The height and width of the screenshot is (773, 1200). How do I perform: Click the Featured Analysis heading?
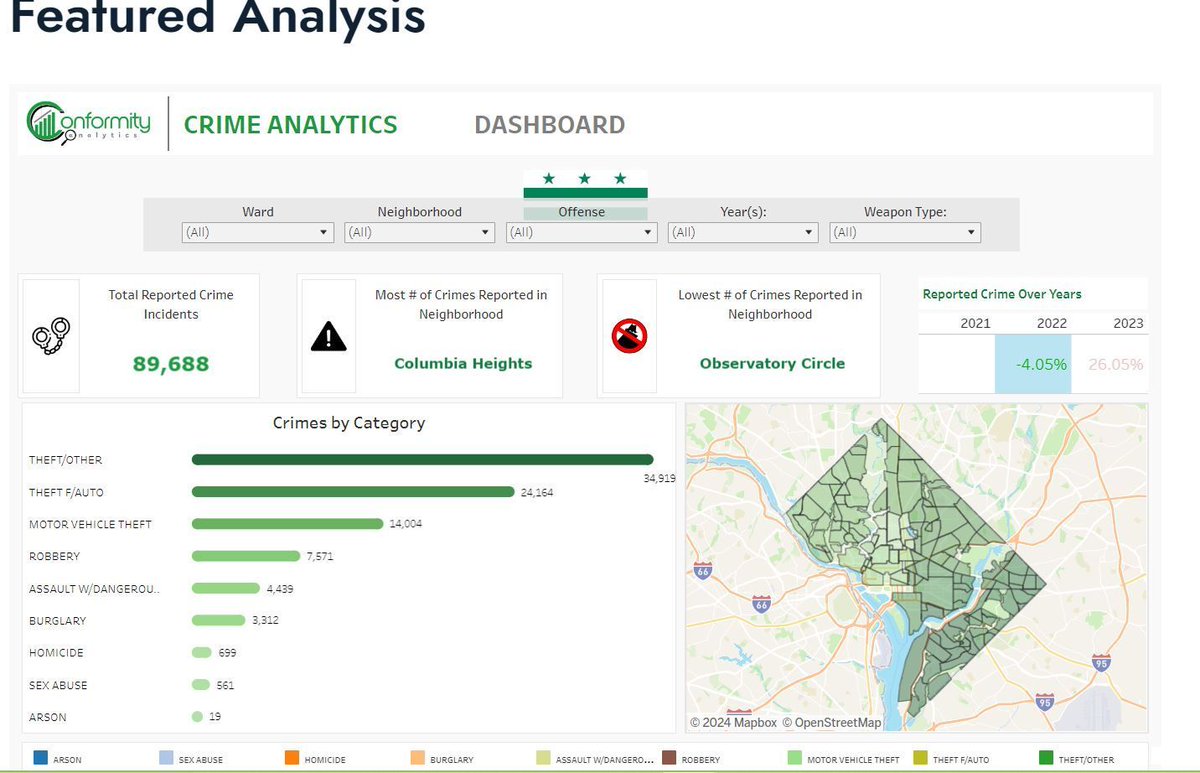[219, 17]
